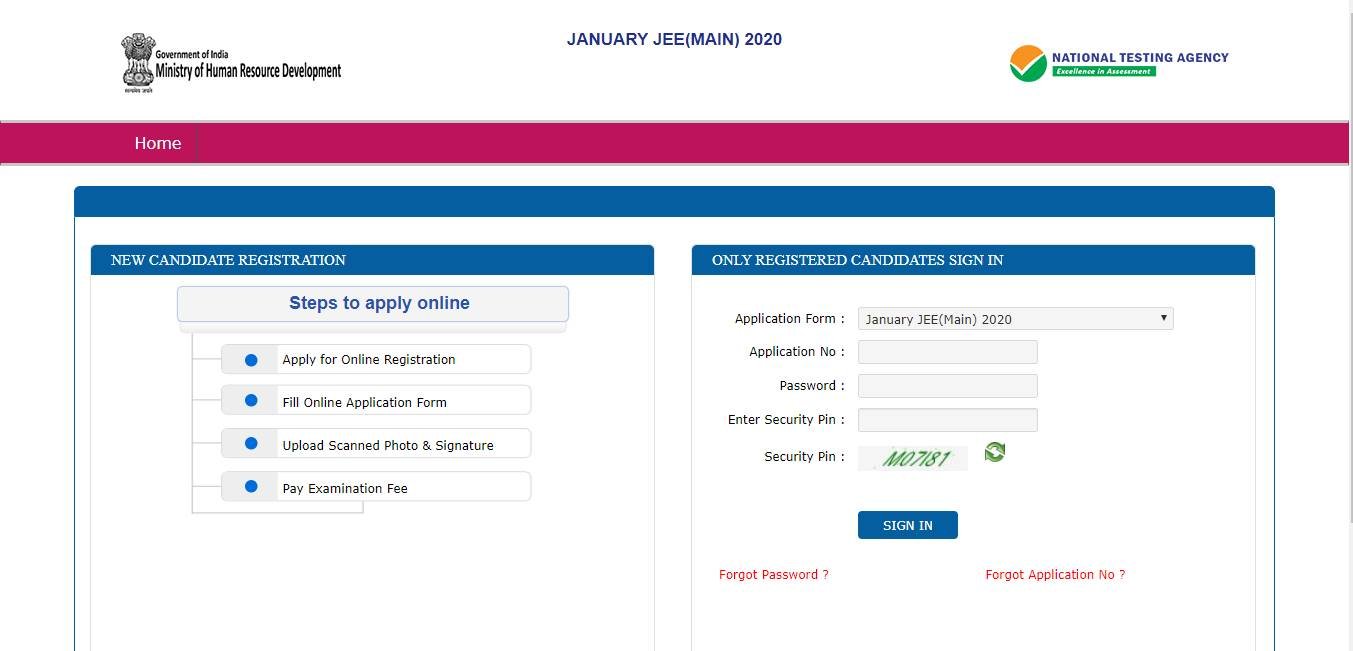Click the Government of India emblem logo
This screenshot has height=651, width=1353.
(x=138, y=62)
